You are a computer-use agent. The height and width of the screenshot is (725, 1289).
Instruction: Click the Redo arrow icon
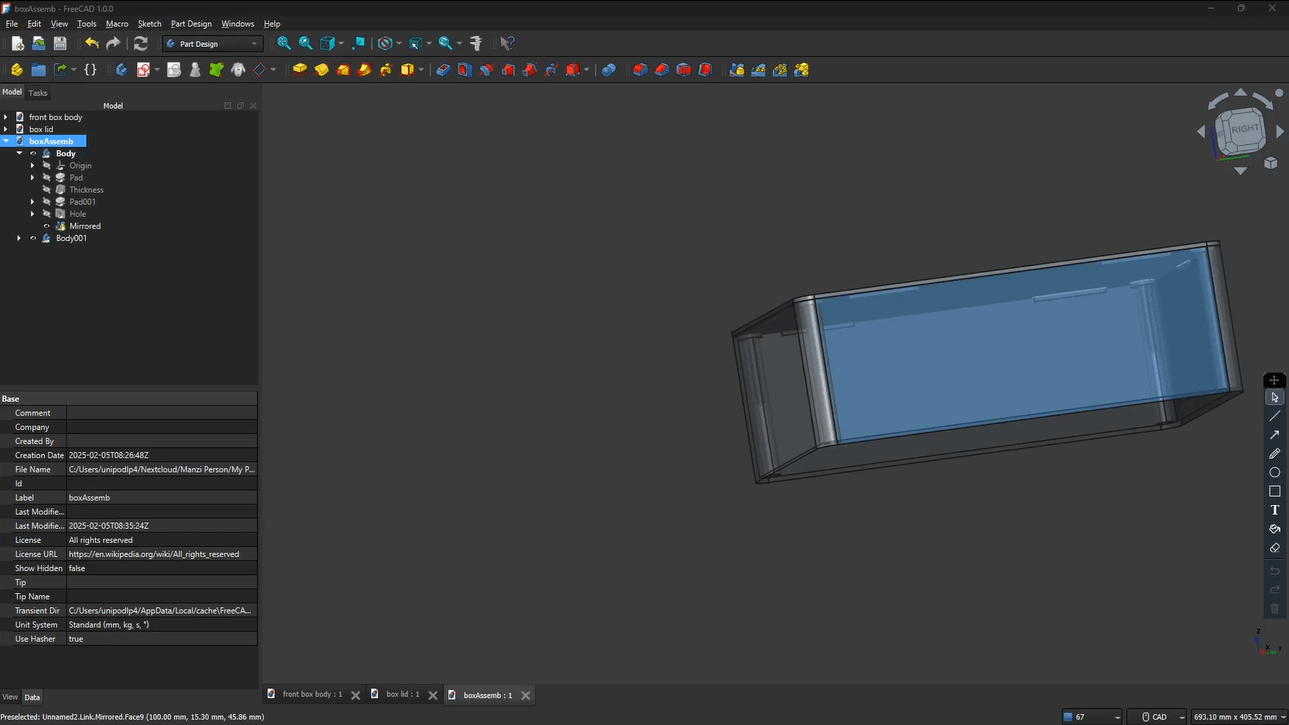pos(113,44)
